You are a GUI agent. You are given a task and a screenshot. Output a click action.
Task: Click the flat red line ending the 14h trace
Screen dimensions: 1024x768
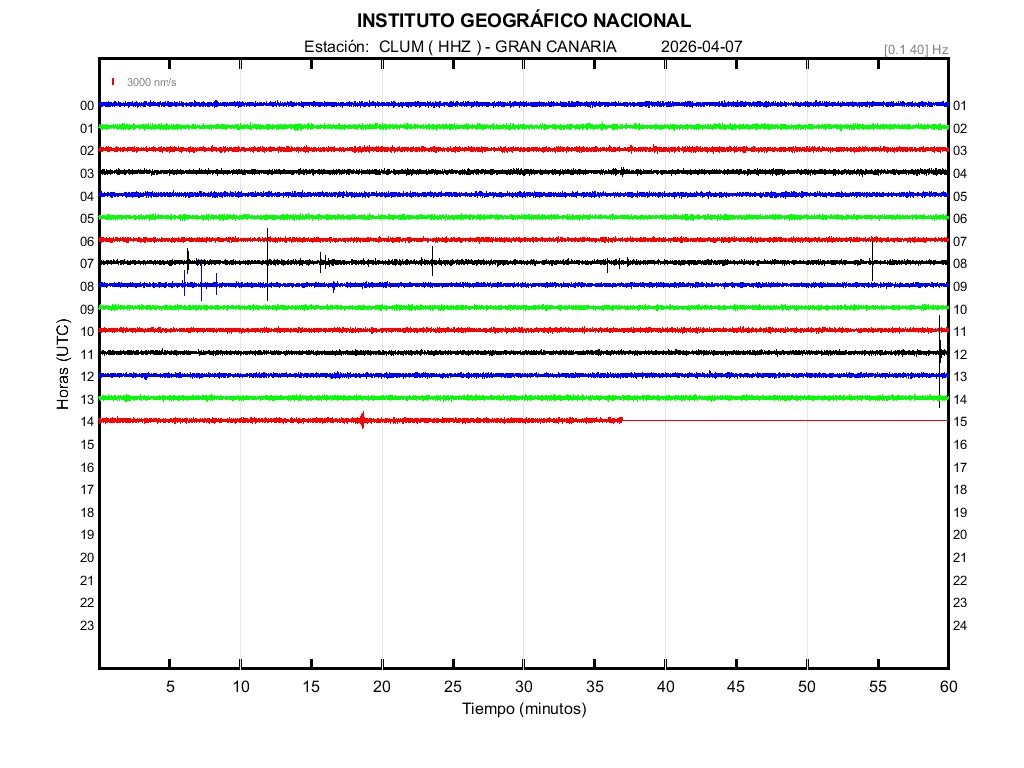coord(785,421)
